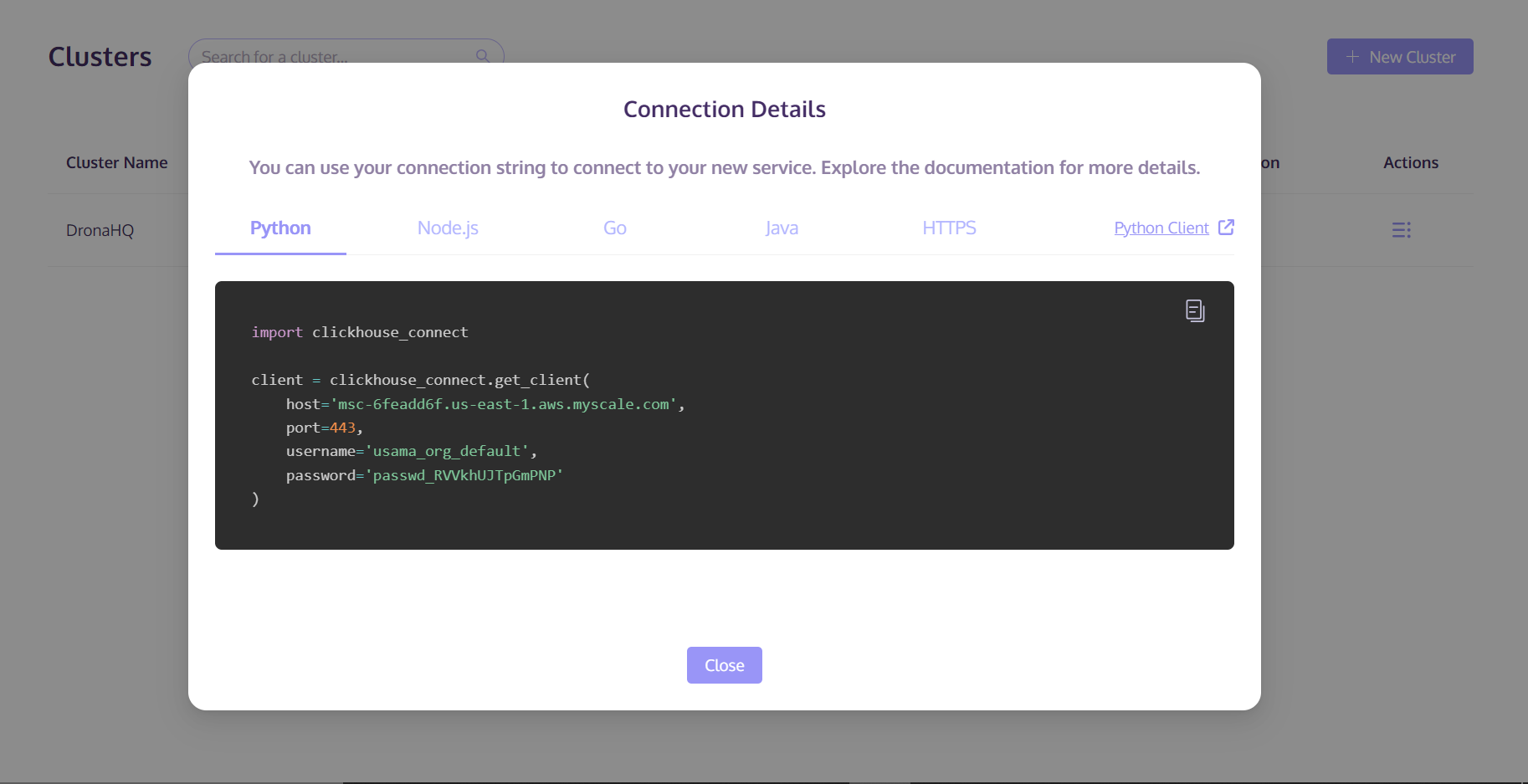Copy the Python connection code snippet

click(1195, 310)
